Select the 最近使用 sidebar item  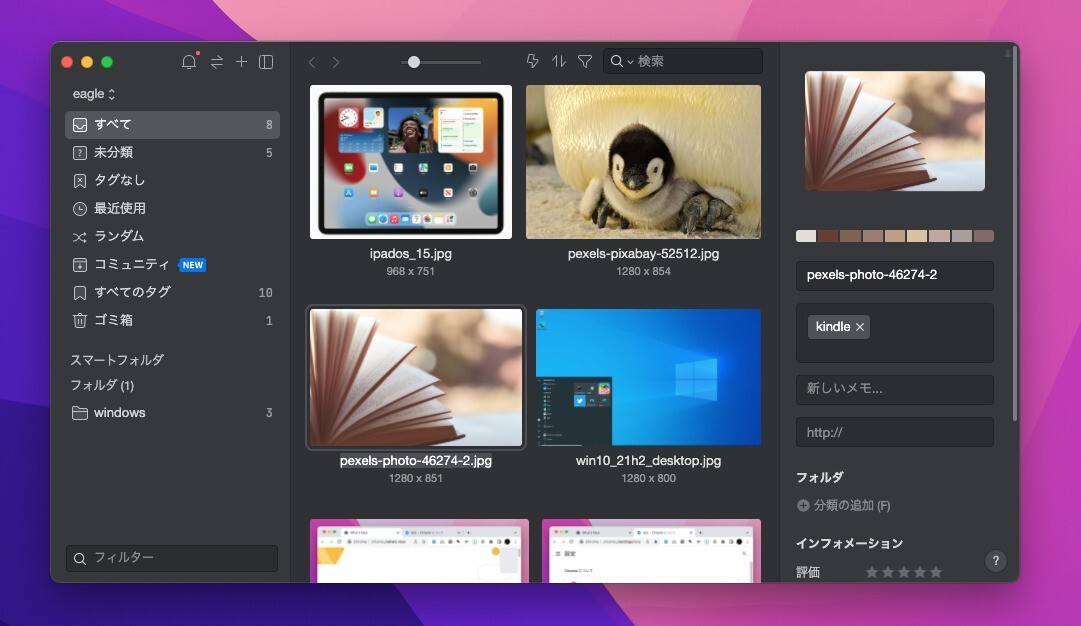(x=172, y=208)
